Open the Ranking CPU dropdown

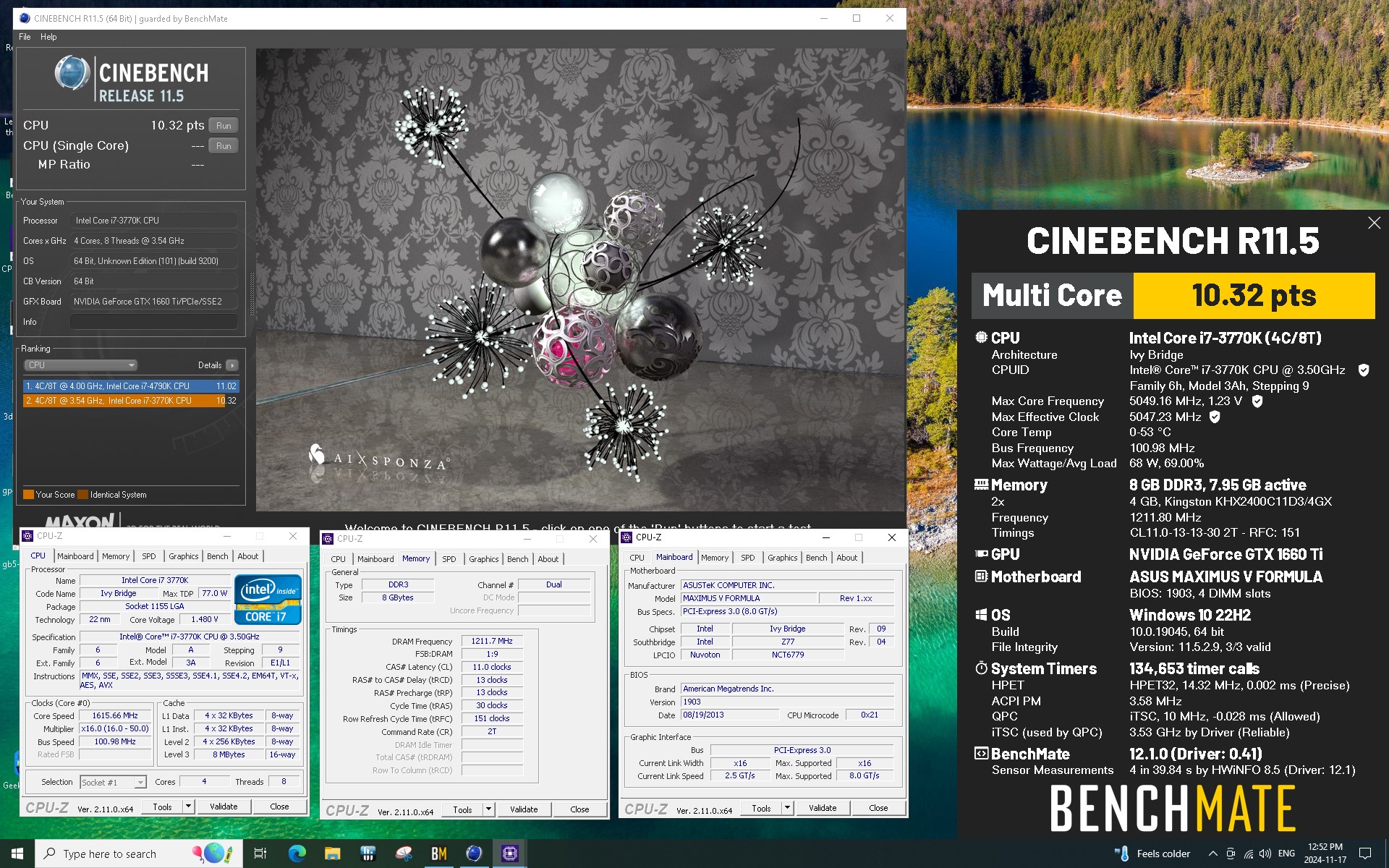(80, 365)
